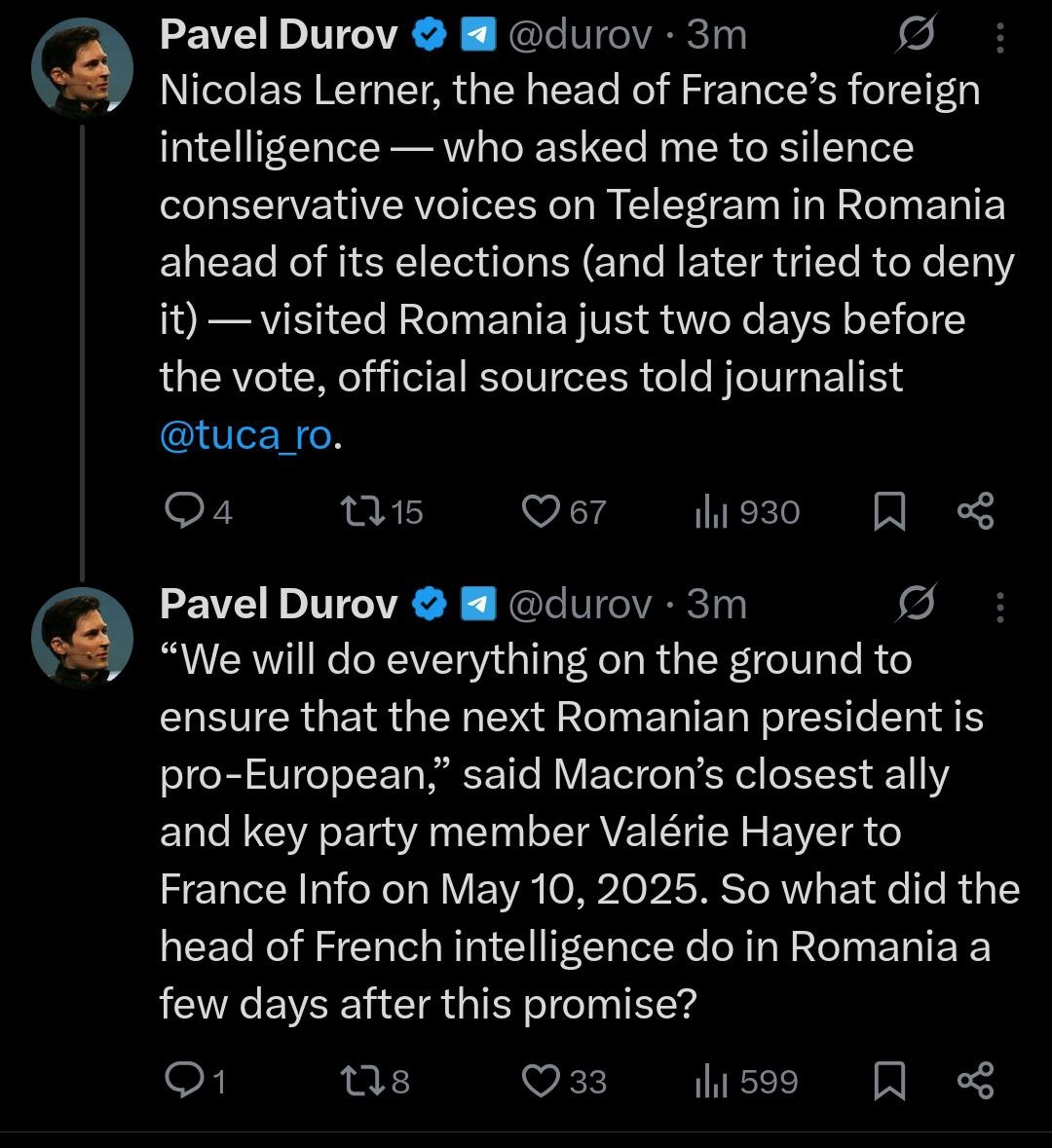
Task: Open the @tuca_ro mention link
Action: 245,434
